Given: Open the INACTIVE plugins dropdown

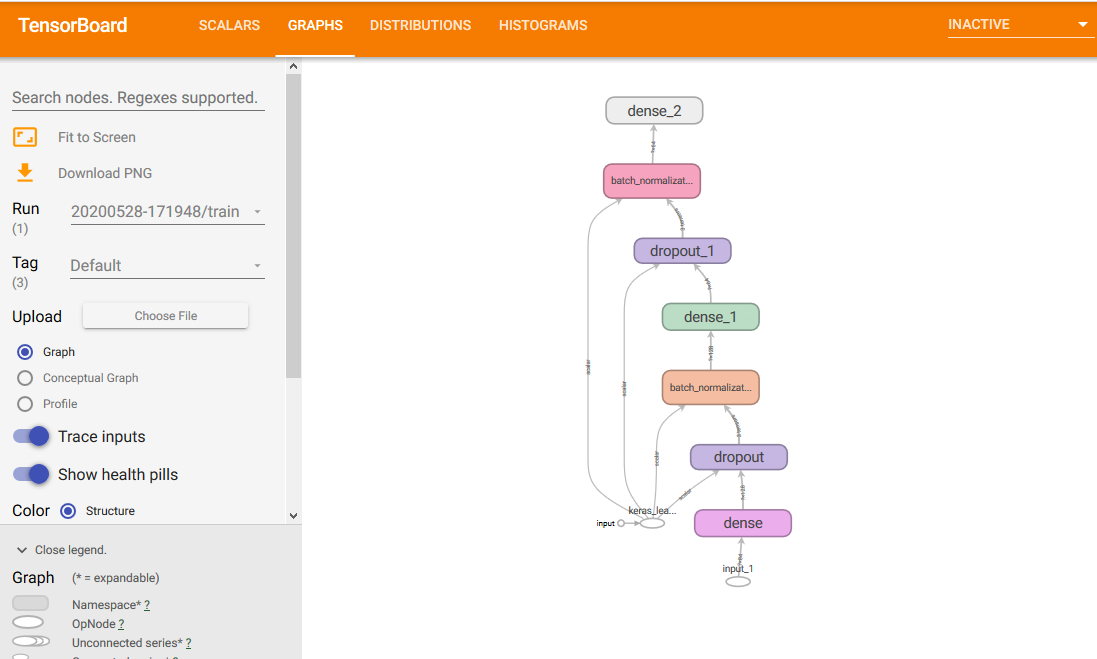Looking at the screenshot, I should [x=1018, y=25].
